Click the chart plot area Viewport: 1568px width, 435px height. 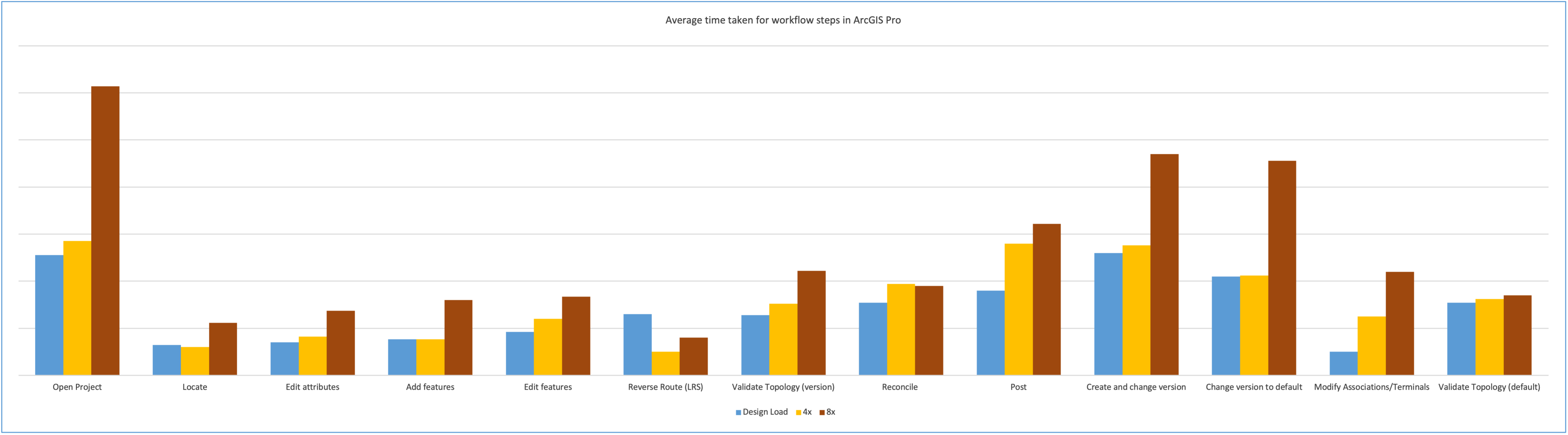[x=784, y=200]
